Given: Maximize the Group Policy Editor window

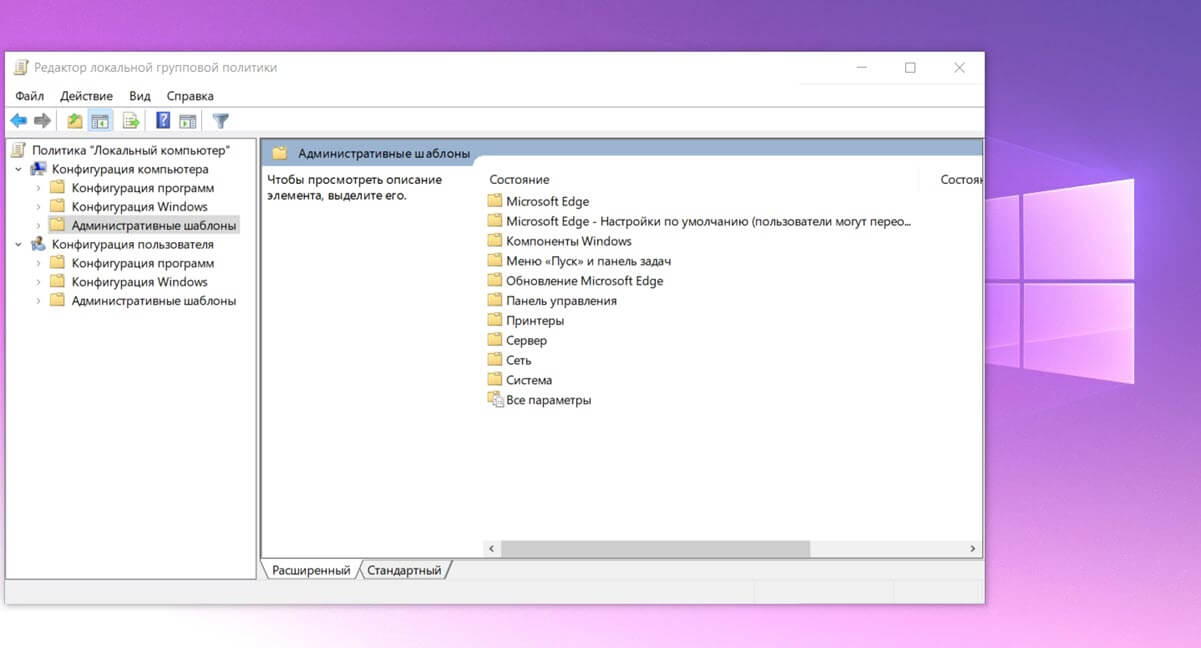Looking at the screenshot, I should coord(910,68).
